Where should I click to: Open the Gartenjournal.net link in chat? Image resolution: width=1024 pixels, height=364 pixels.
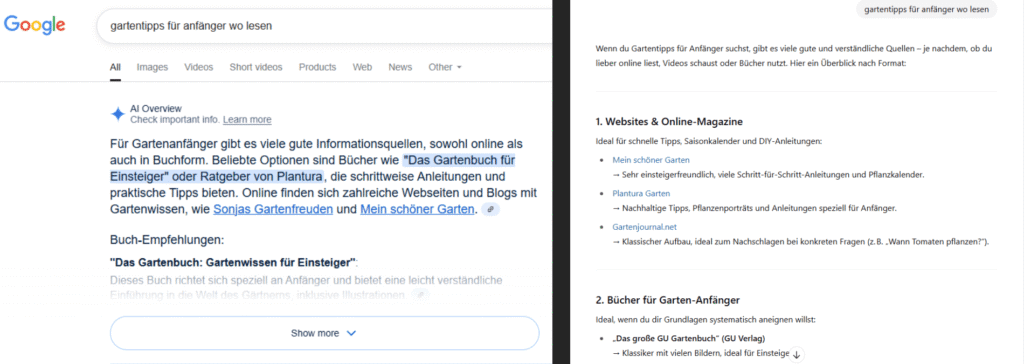(645, 227)
